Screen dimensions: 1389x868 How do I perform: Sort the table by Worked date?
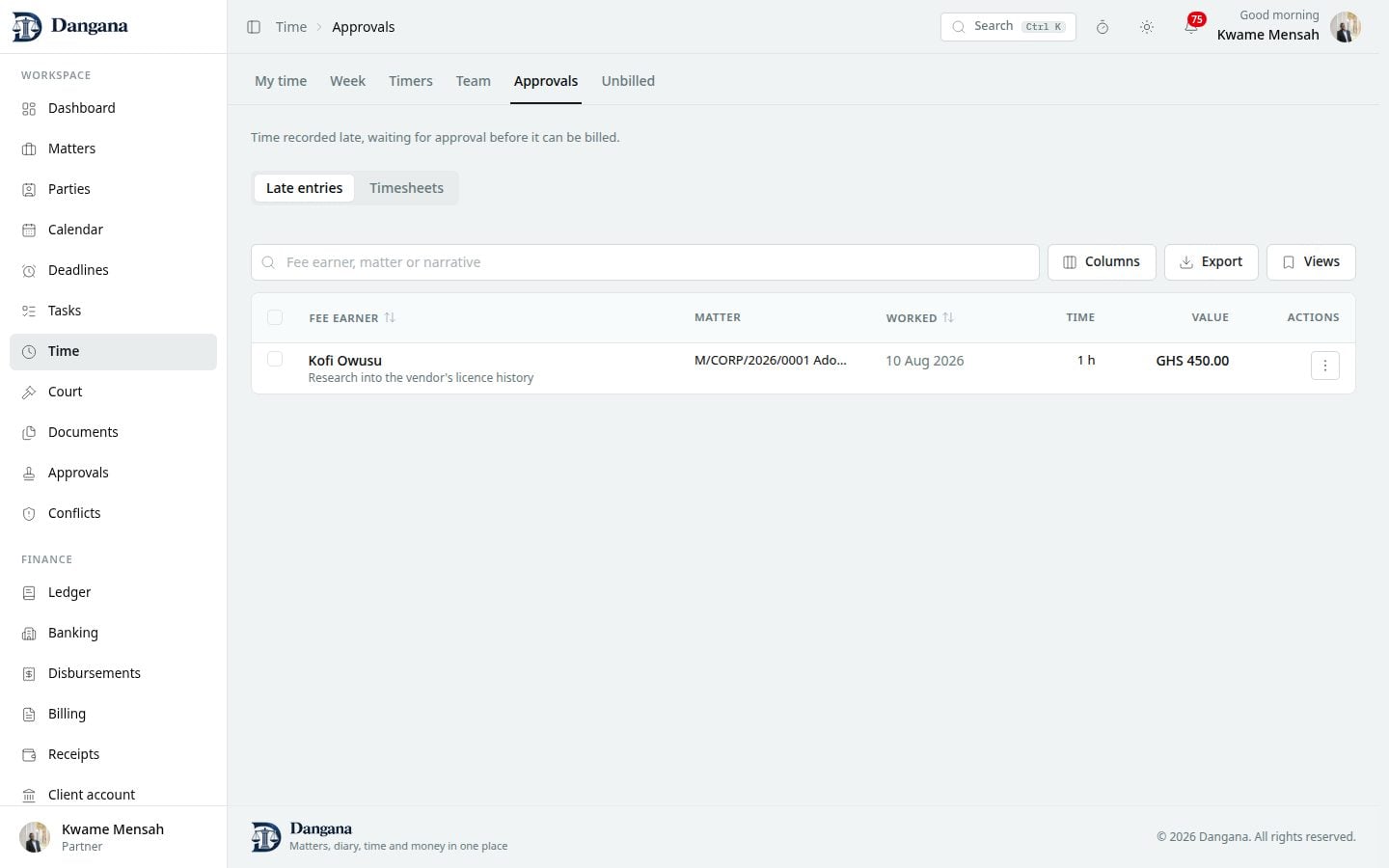point(920,317)
